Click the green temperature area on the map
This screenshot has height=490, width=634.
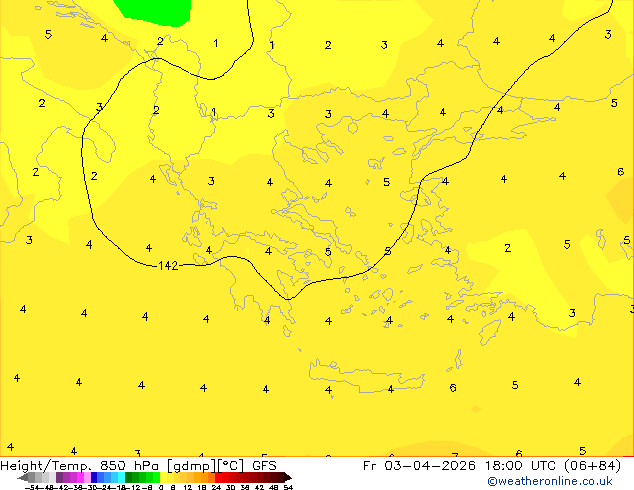click(x=156, y=12)
